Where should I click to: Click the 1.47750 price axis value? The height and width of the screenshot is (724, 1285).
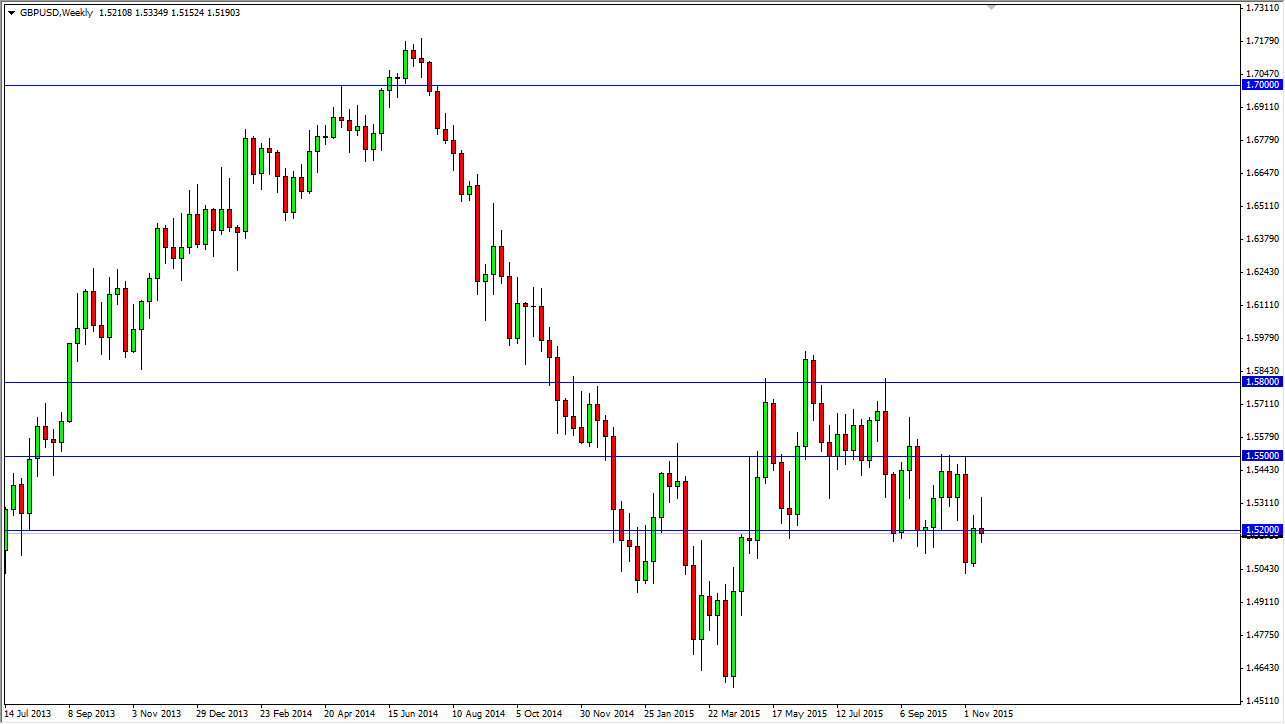point(1263,634)
